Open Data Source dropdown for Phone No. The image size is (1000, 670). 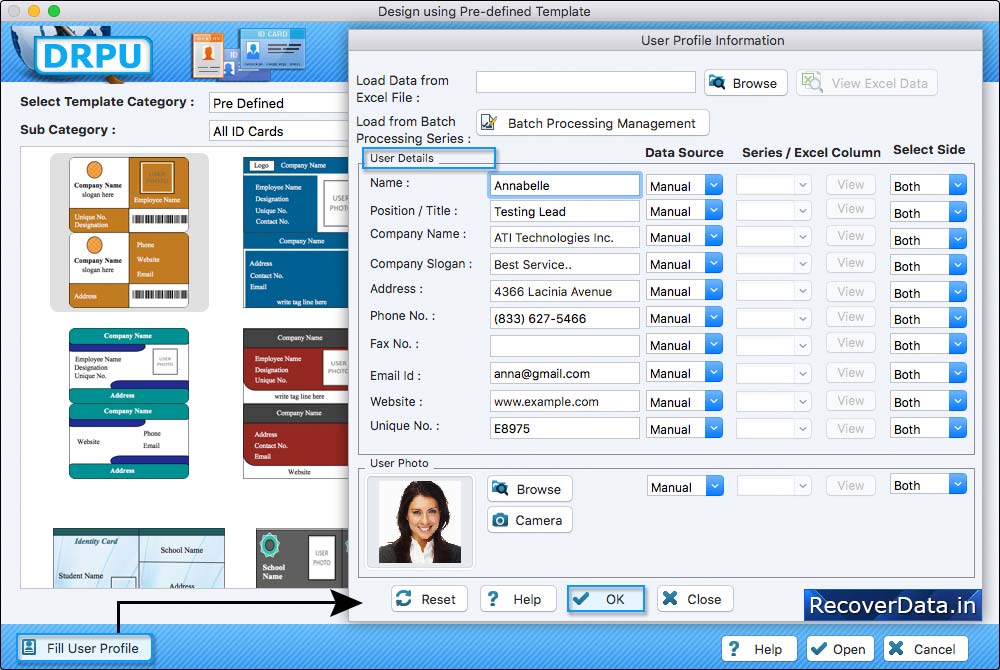[x=684, y=318]
